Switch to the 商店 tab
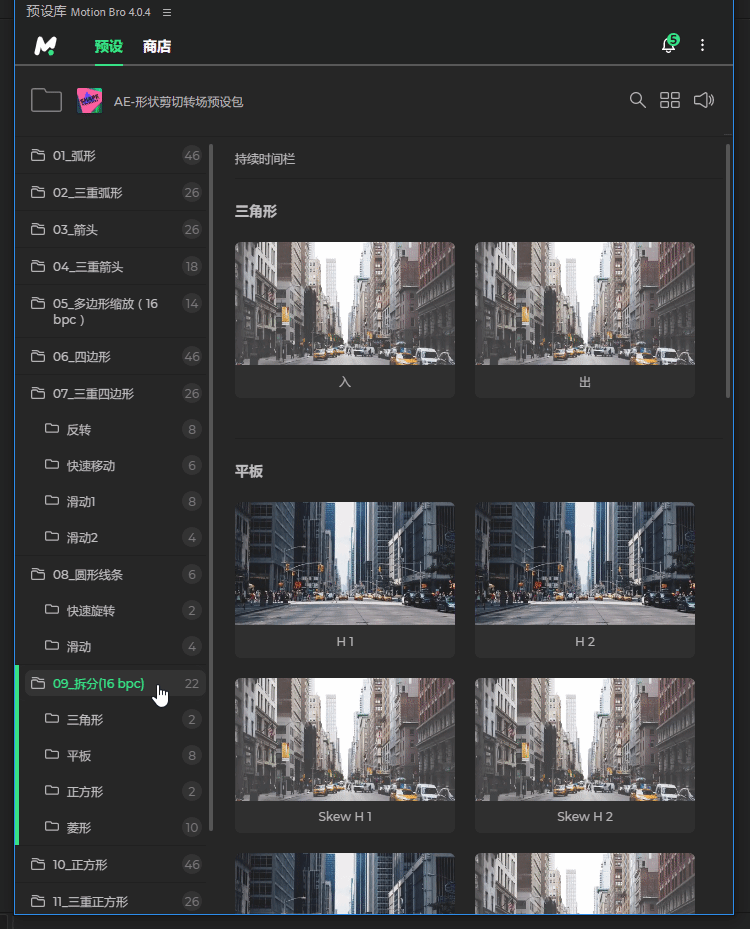Image resolution: width=750 pixels, height=929 pixels. (x=157, y=46)
